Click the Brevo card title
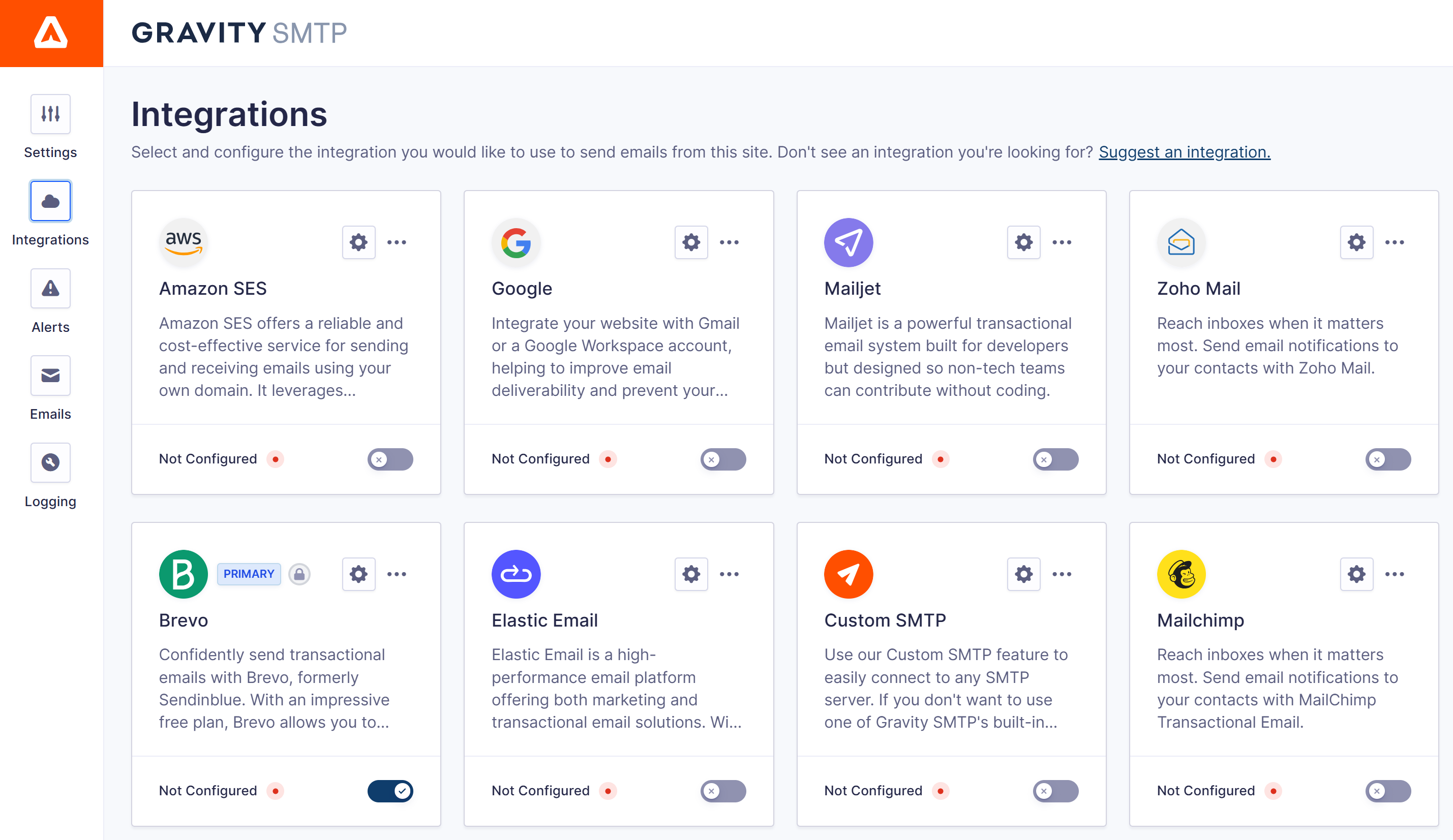Screen dimensions: 1453x840 pyautogui.click(x=184, y=620)
